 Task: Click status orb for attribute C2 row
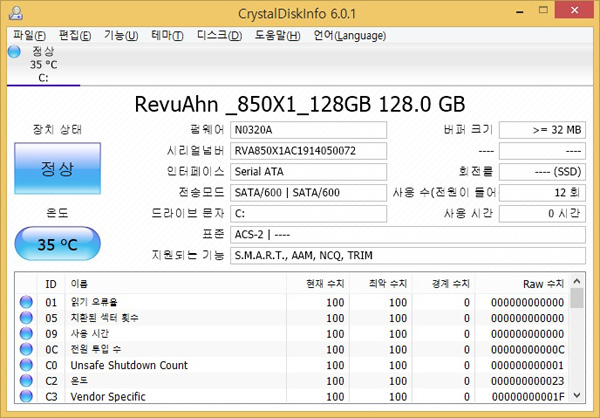26,380
